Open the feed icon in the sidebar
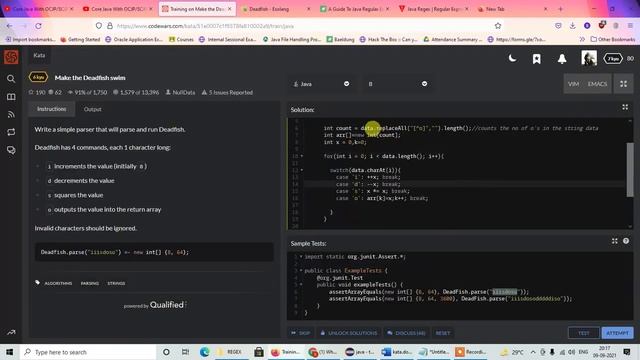 click(11, 114)
